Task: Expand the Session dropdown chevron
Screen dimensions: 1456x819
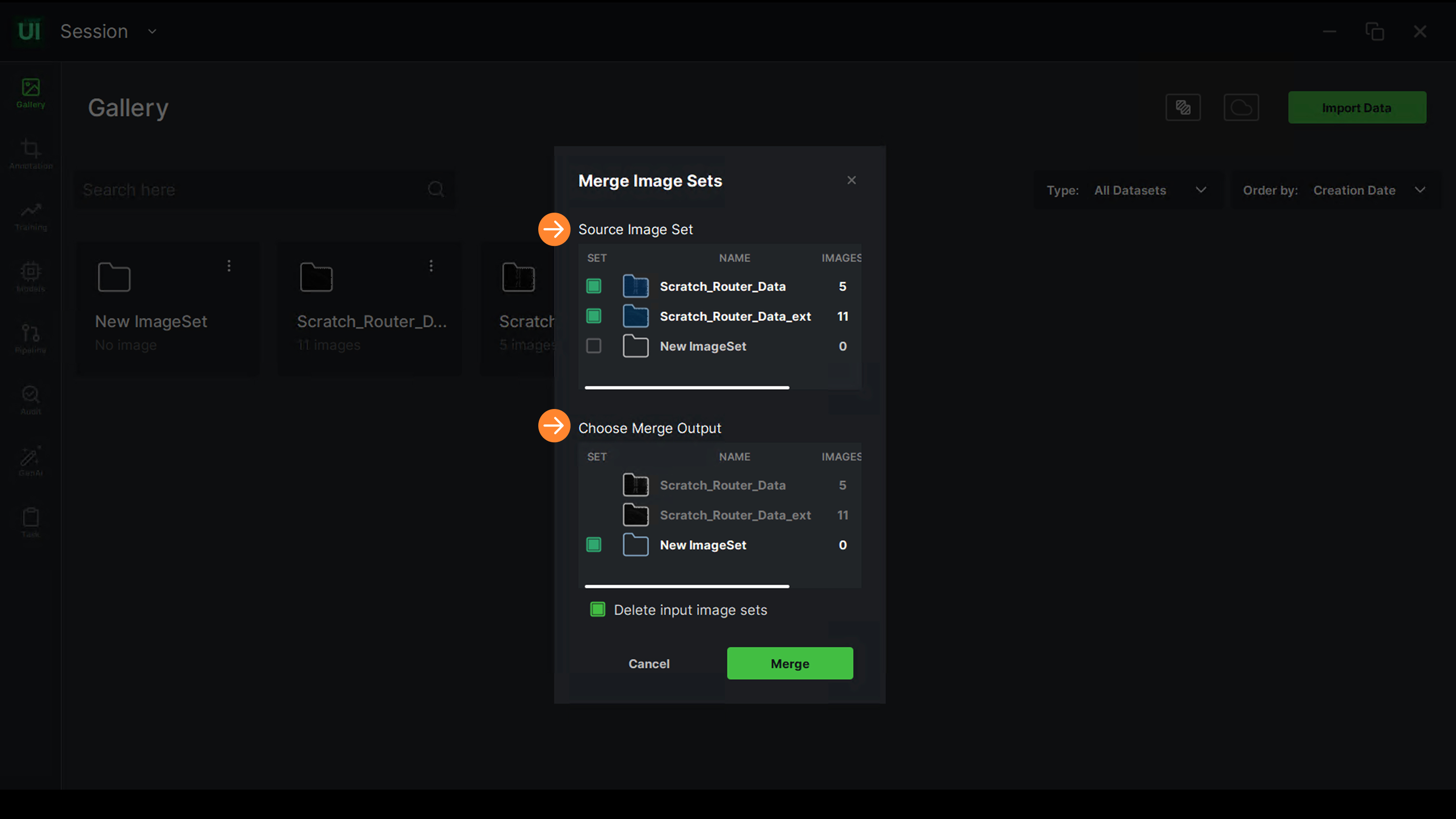Action: point(152,32)
